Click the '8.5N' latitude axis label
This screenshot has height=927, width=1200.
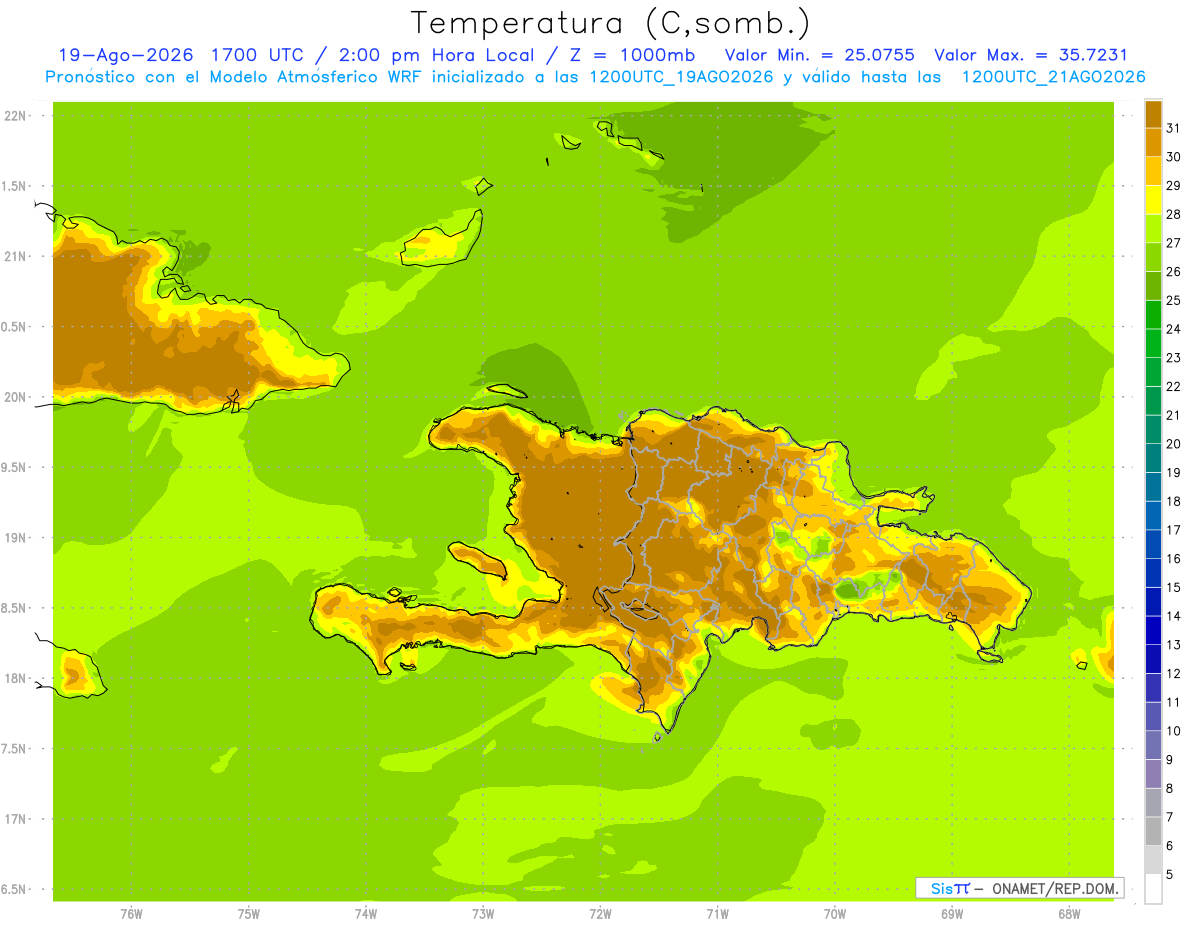(15, 608)
